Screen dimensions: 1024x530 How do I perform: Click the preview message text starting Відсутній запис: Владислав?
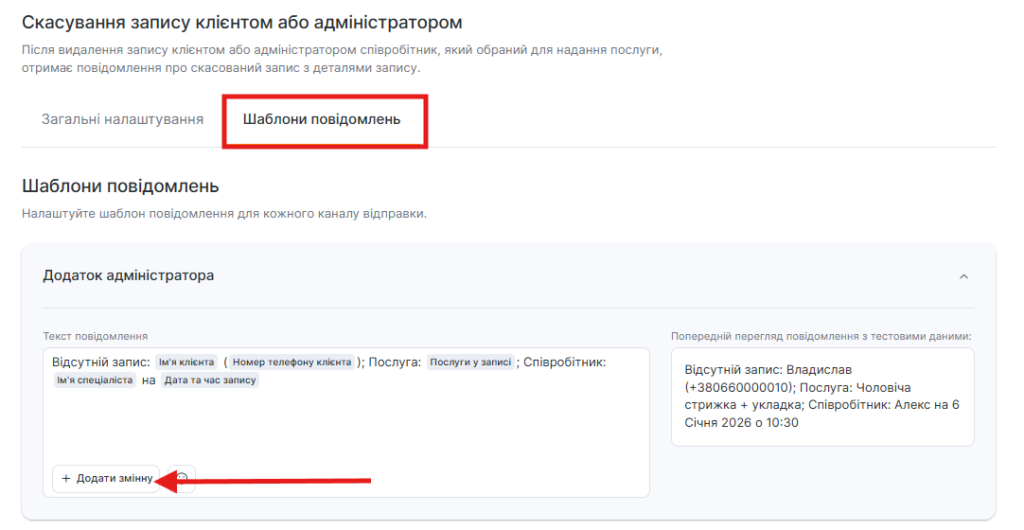[x=822, y=396]
